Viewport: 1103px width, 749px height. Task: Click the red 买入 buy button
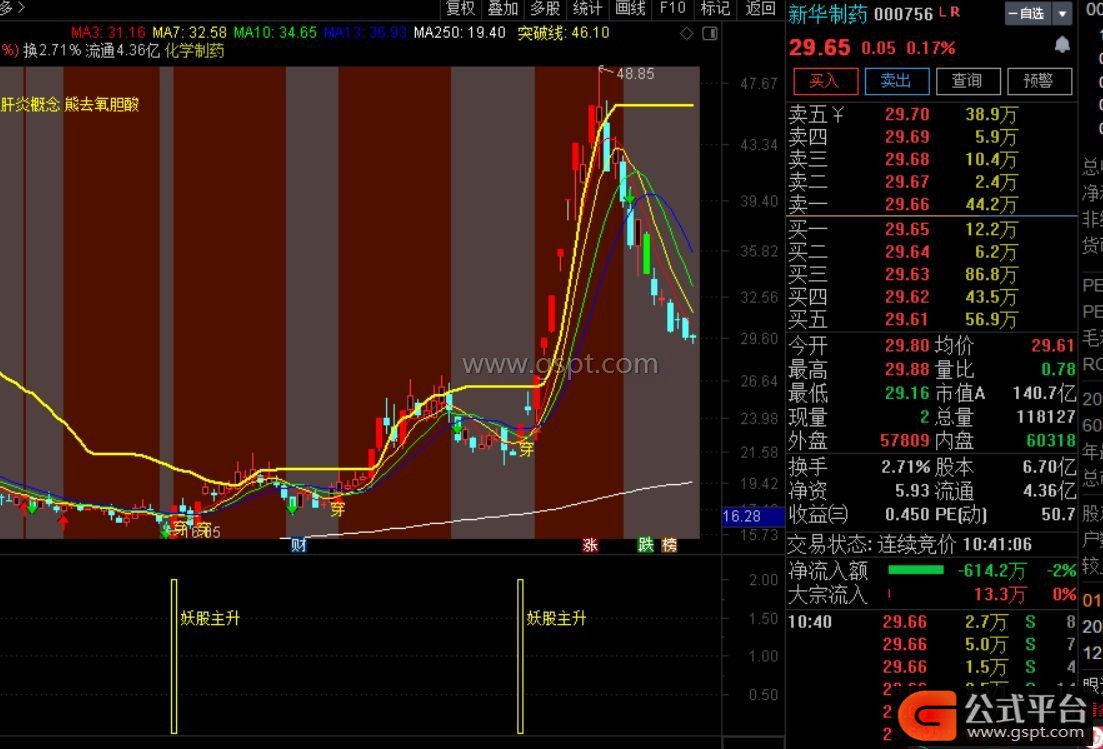[825, 81]
